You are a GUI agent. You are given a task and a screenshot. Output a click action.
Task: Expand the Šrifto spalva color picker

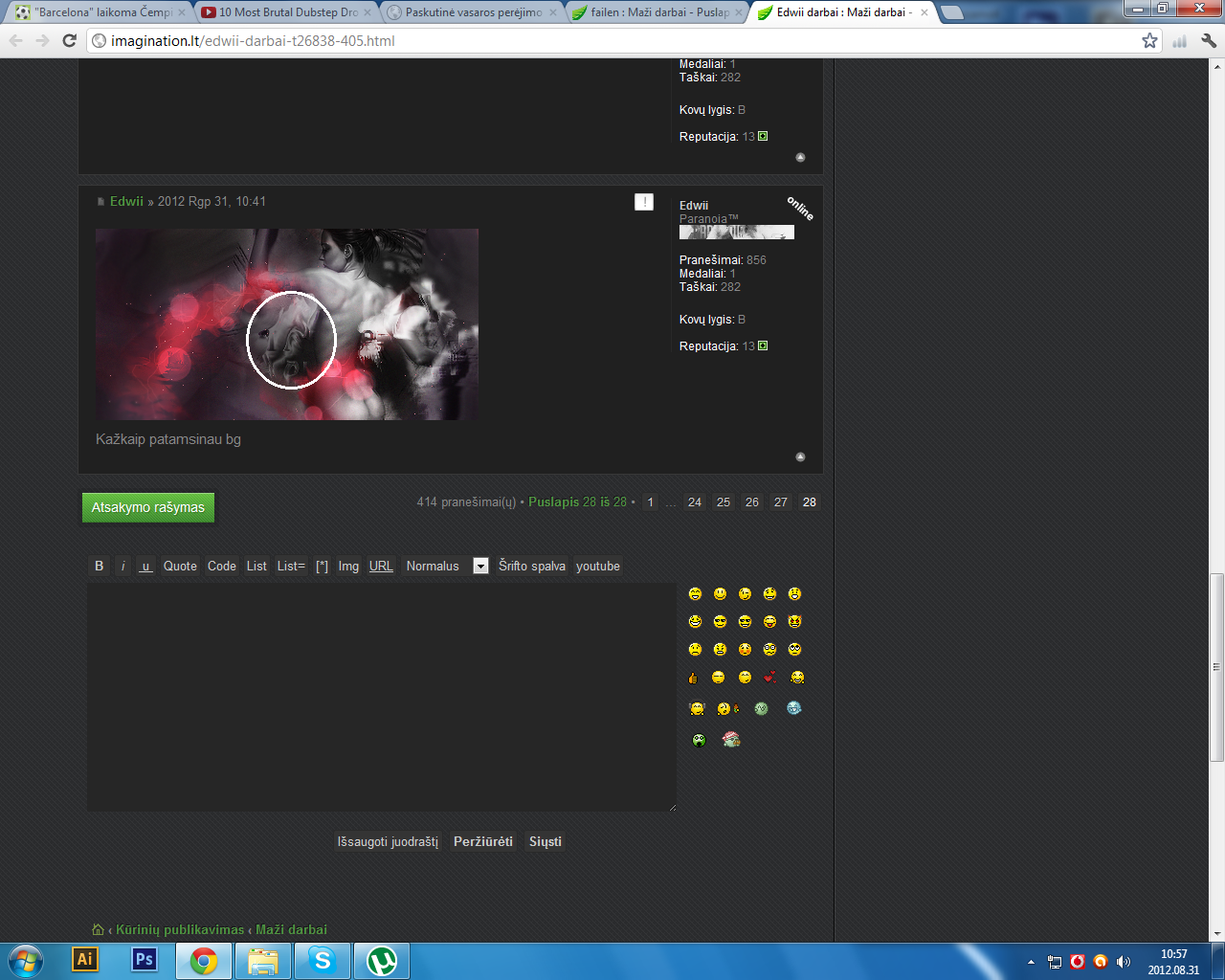pos(531,566)
